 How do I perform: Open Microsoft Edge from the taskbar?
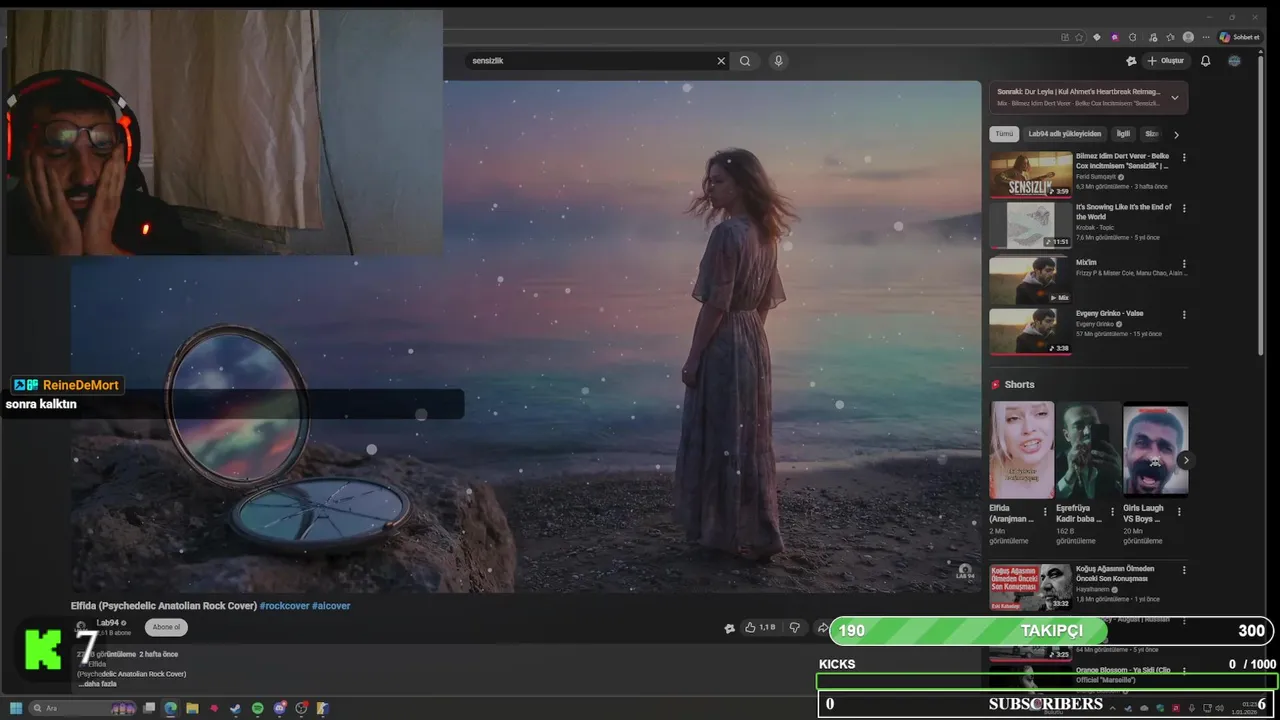[171, 708]
